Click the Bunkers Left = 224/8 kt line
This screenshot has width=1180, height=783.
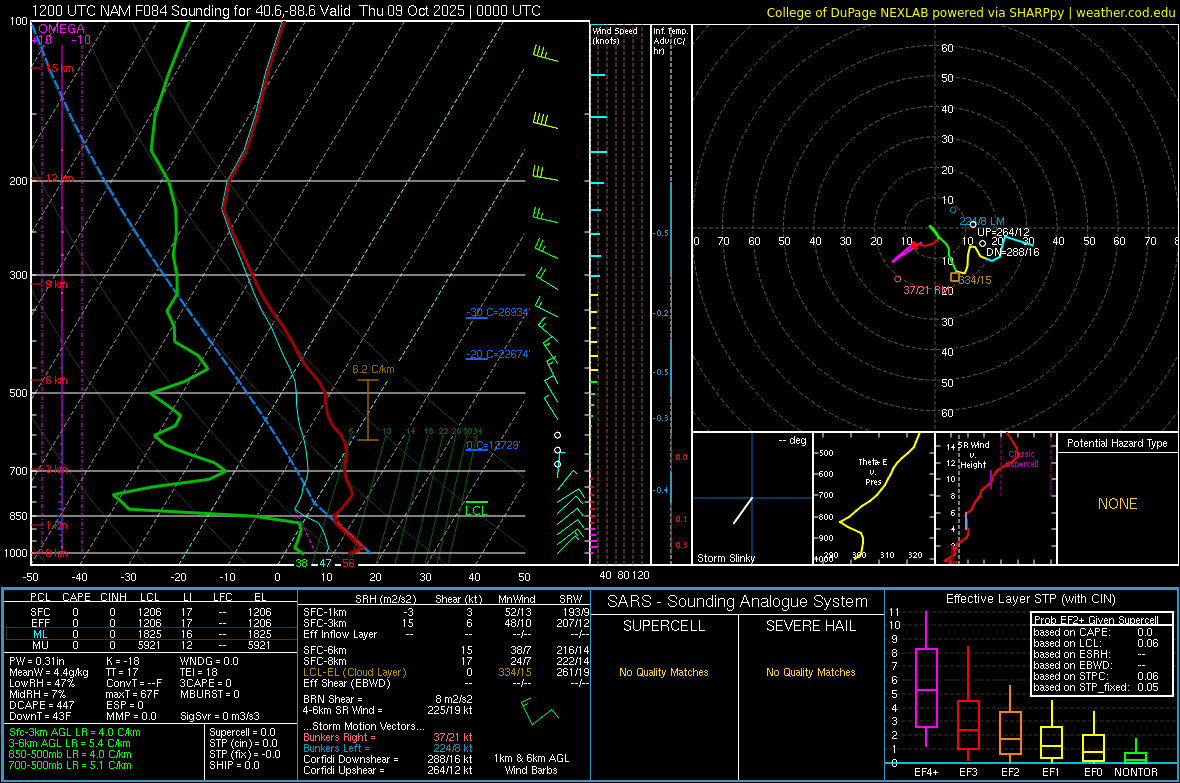[x=388, y=748]
